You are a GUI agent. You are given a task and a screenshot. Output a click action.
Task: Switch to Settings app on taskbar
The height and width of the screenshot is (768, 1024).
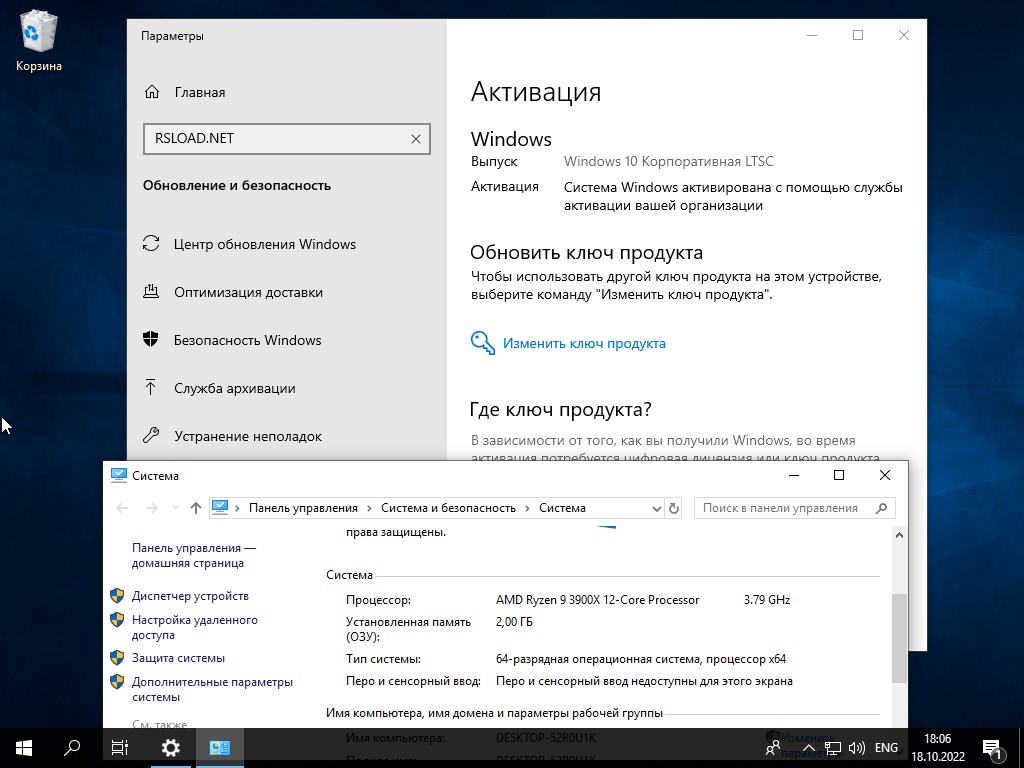[x=170, y=748]
